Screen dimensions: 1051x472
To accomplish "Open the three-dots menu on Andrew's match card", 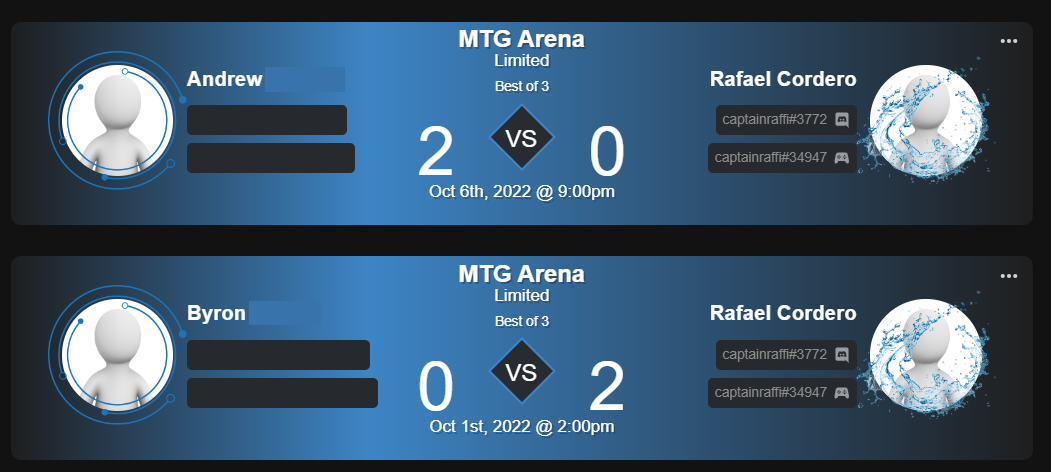I will pyautogui.click(x=1008, y=41).
